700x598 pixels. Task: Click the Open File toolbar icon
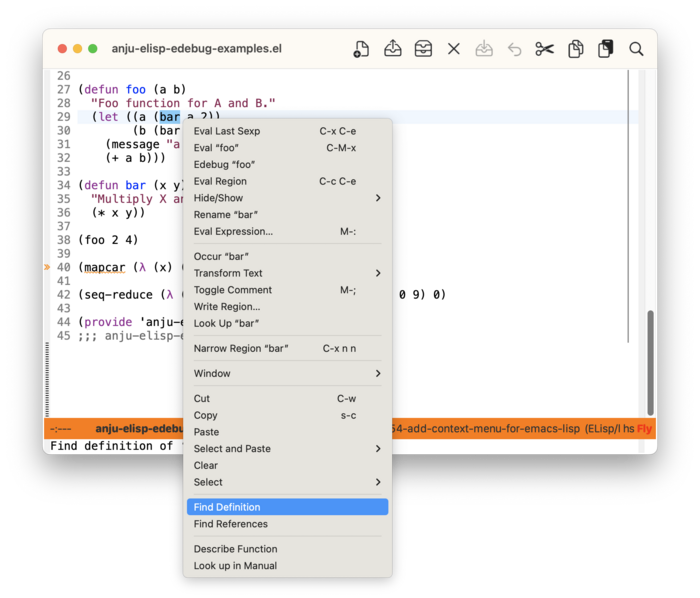coord(392,48)
